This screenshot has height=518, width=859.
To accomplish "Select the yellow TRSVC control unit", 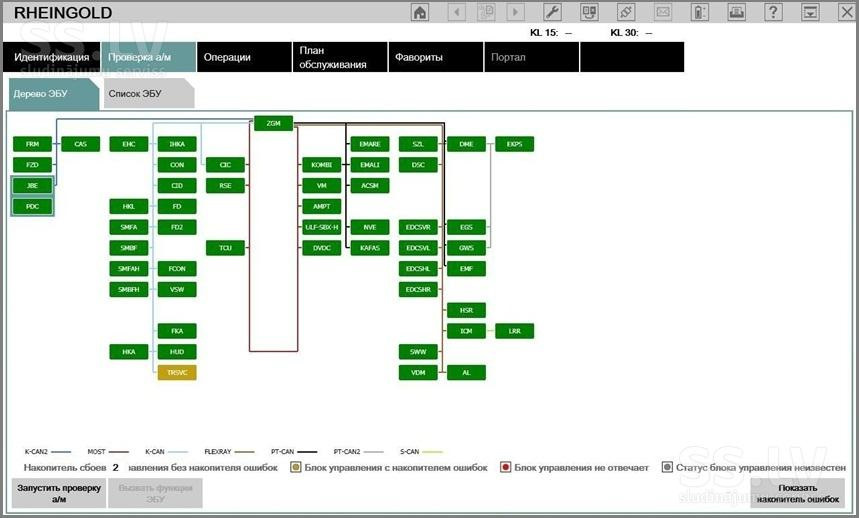I will pos(177,372).
